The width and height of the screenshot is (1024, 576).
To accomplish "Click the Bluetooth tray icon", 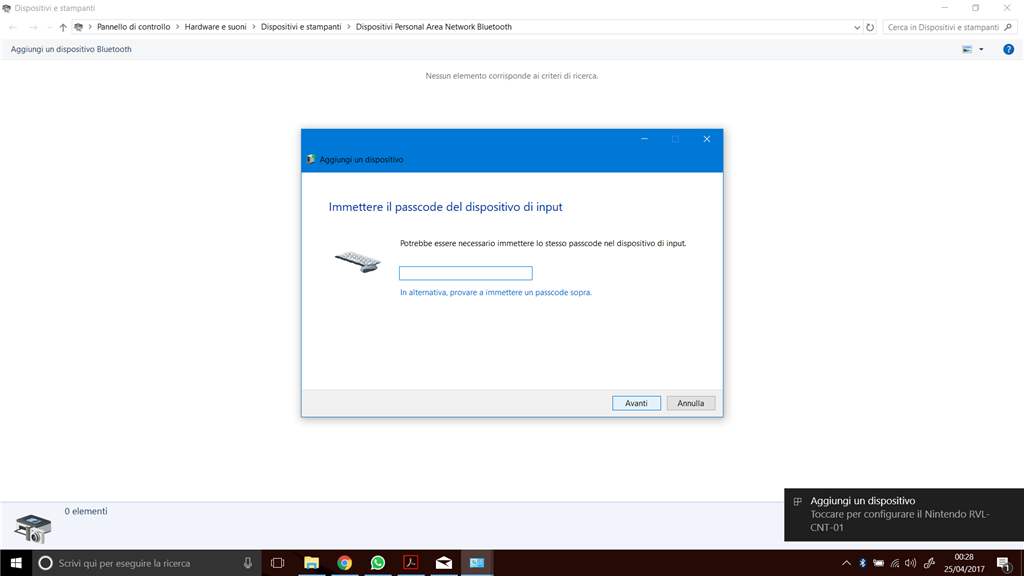I will (862, 563).
